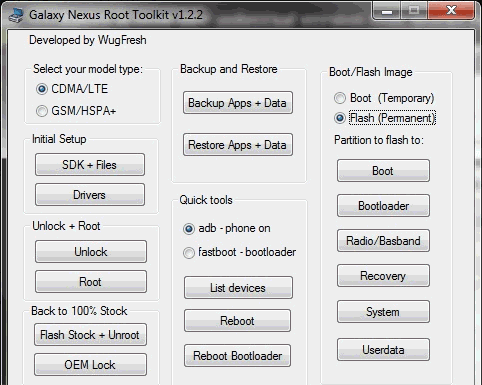Click the 'Backup and Restore' group label

coord(229,69)
